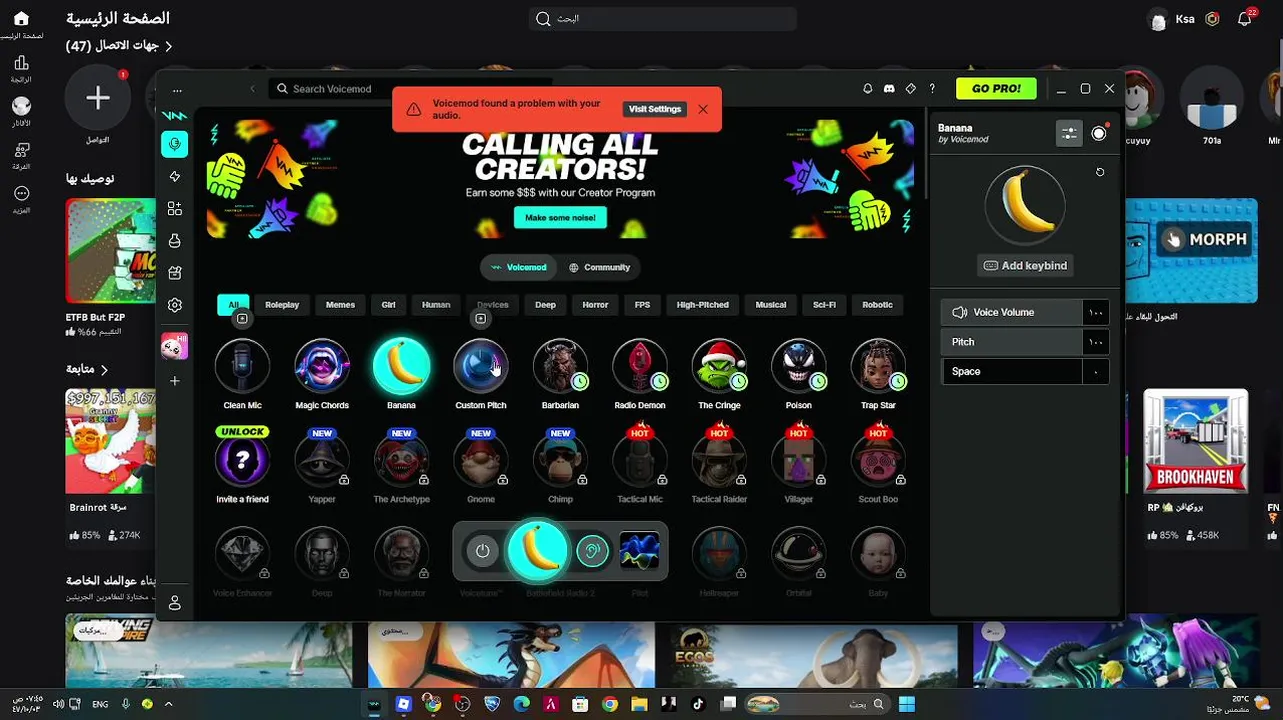Open Roblox notifications bell with badge
Viewport: 1283px width, 720px height.
1245,18
